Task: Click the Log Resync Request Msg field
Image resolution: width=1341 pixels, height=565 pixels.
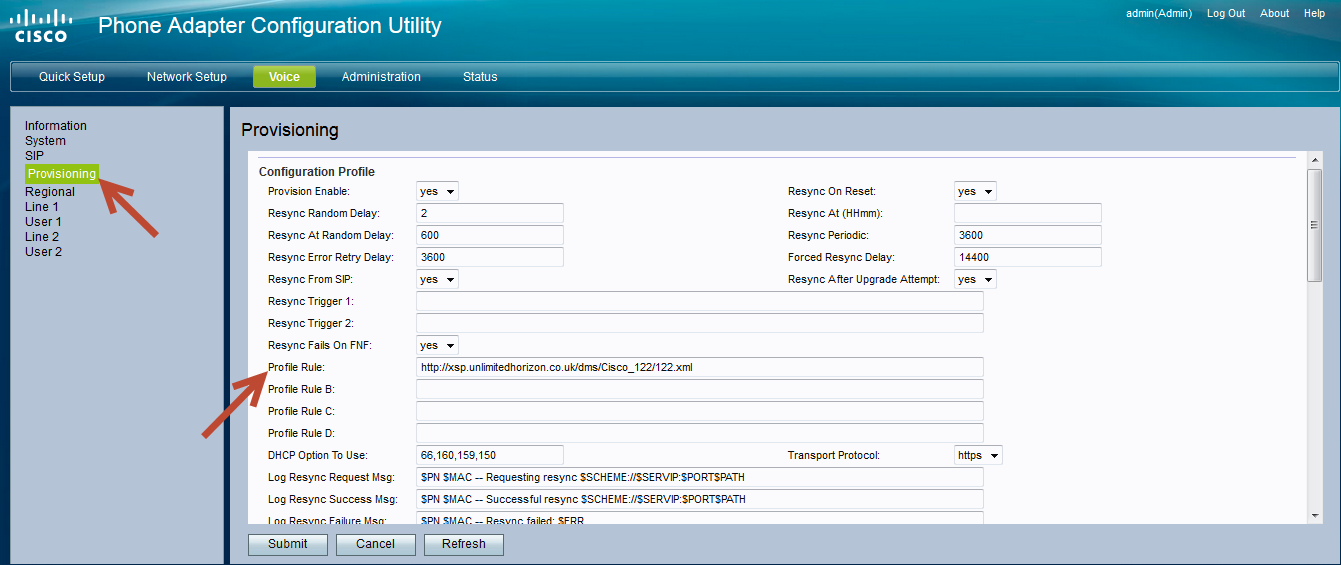Action: 700,477
